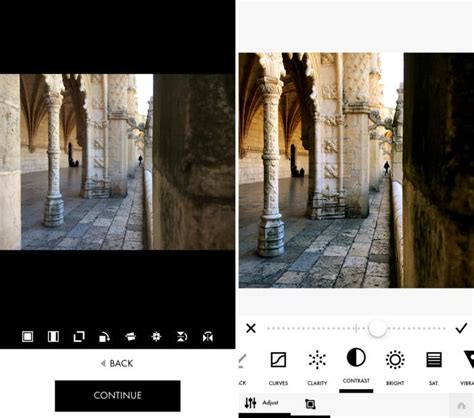Viewport: 474px width, 418px height.
Task: Open the Vibrance triangle icon
Action: point(469,359)
